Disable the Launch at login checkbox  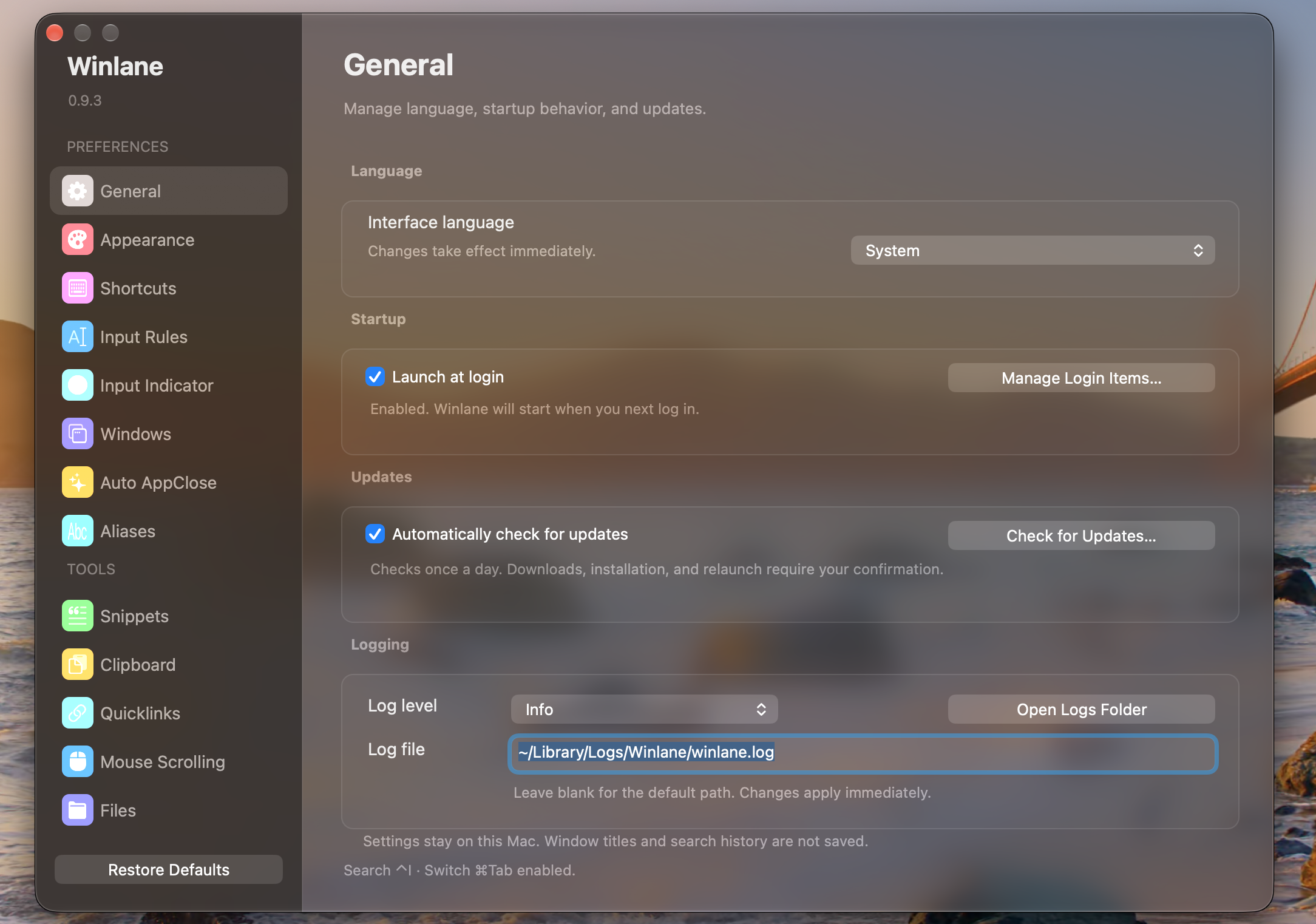375,377
